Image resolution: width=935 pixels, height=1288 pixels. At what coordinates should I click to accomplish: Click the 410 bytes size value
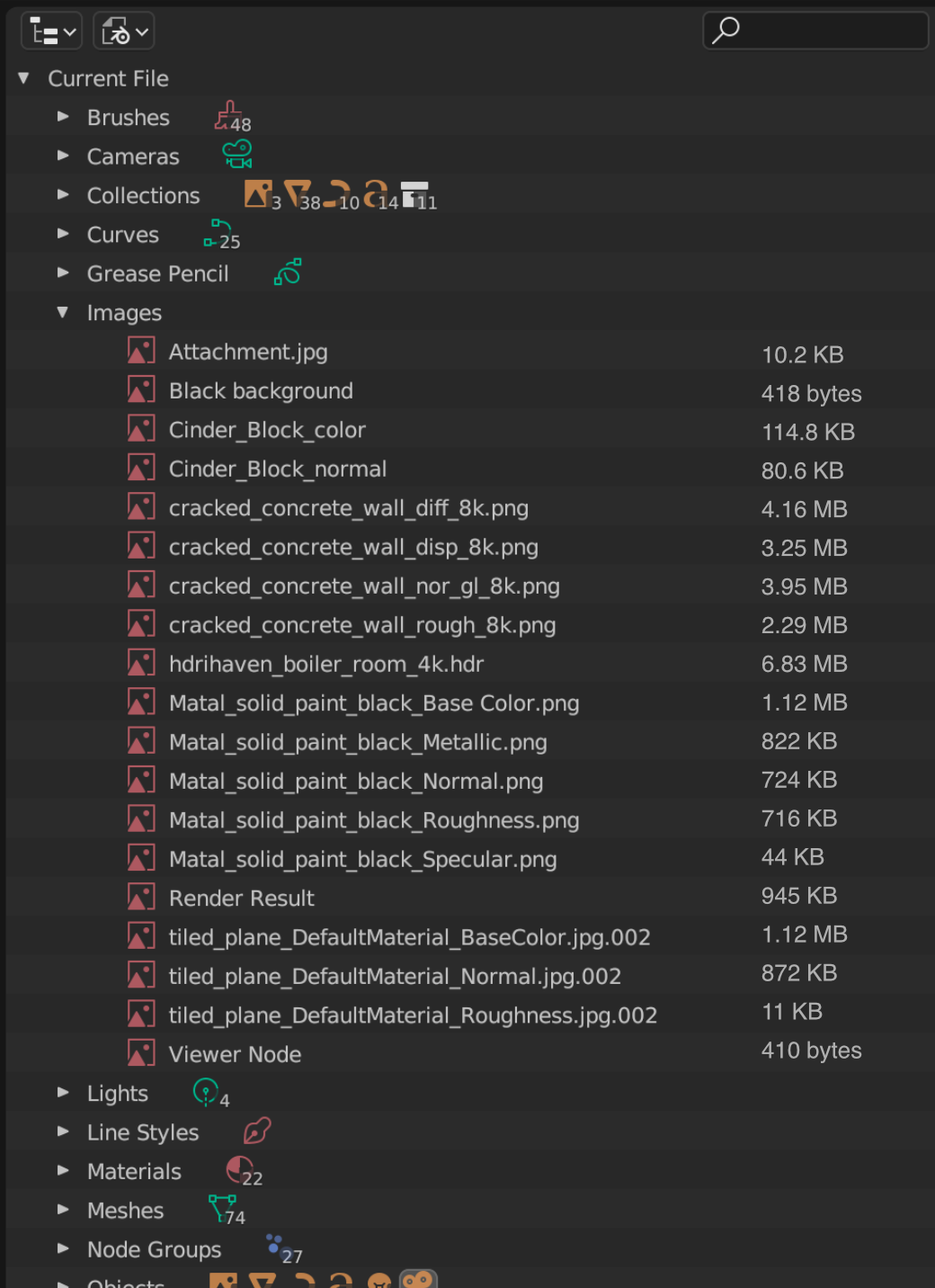[x=811, y=1051]
